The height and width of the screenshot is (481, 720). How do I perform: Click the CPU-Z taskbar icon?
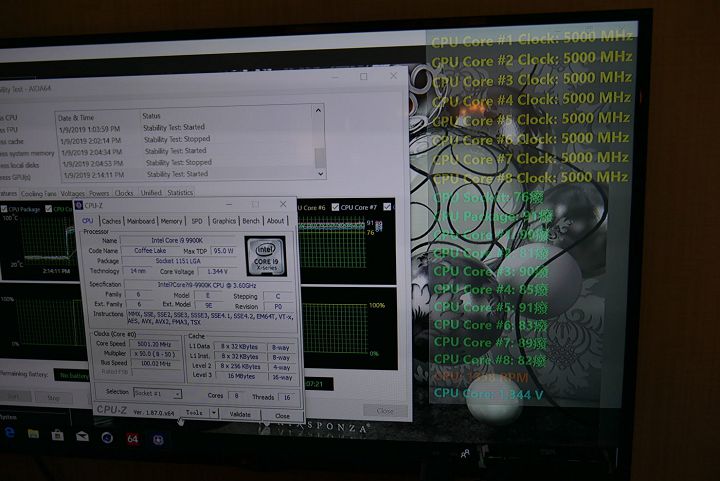(x=158, y=440)
